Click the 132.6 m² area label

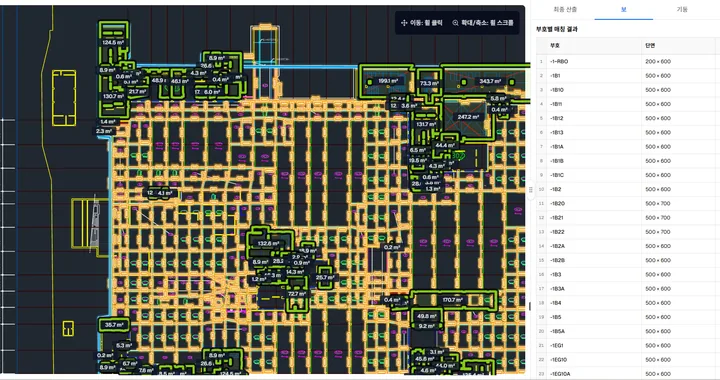268,244
